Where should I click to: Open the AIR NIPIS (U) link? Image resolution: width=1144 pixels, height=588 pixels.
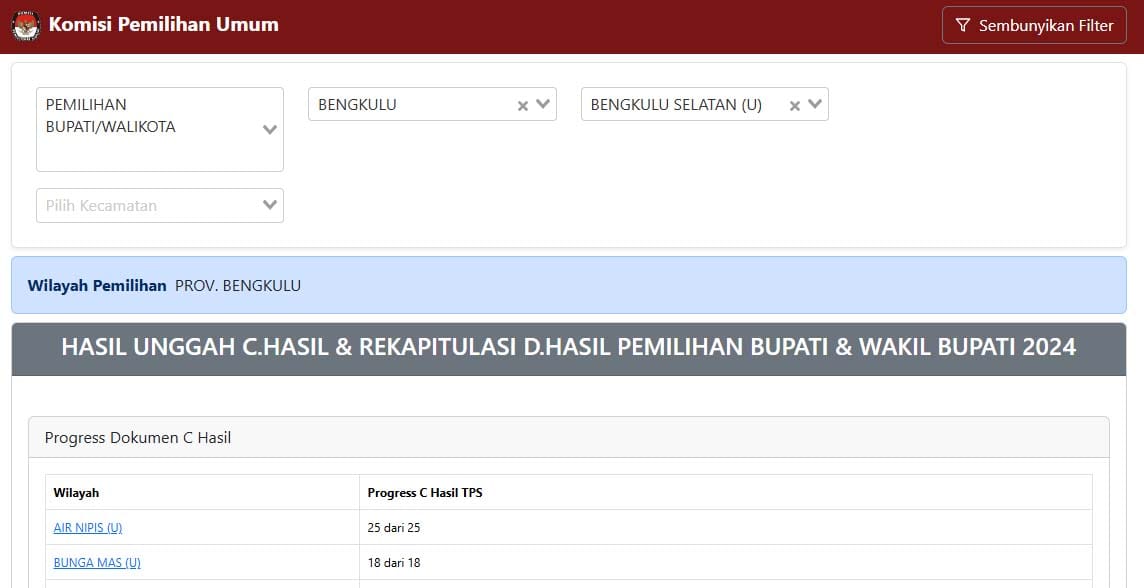coord(87,527)
